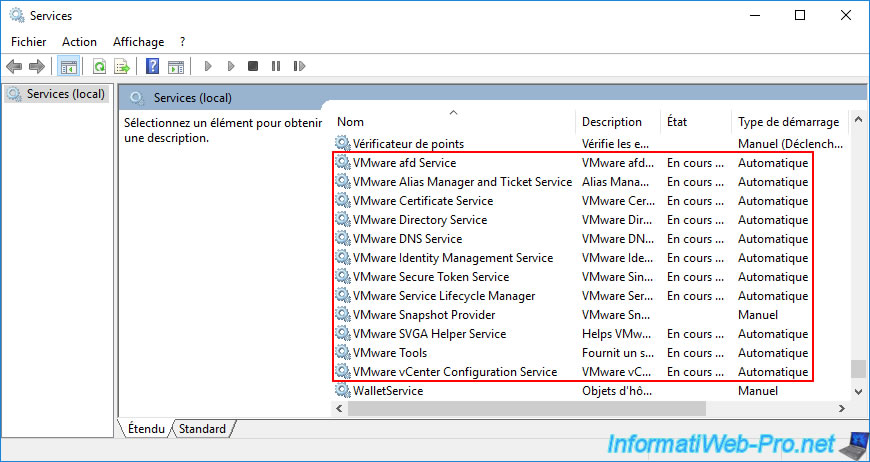
Task: Open the Action menu
Action: tap(79, 42)
